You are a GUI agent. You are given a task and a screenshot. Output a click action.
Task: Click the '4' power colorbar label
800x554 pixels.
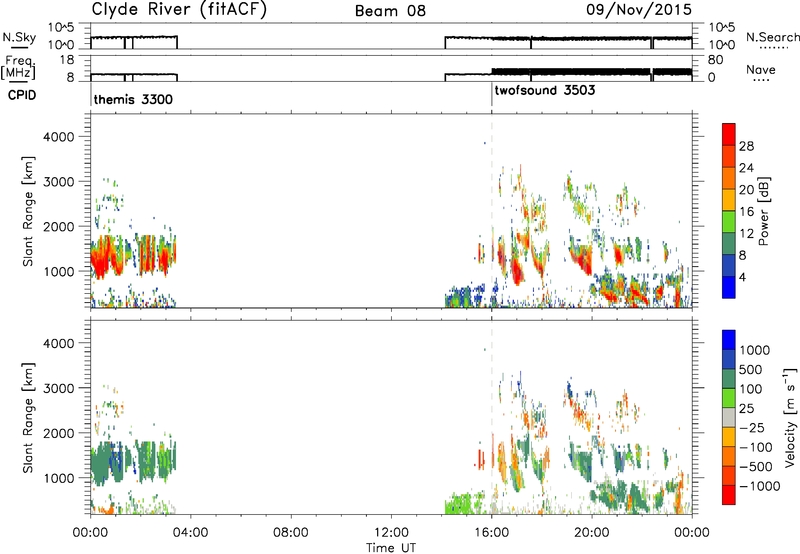click(x=742, y=277)
